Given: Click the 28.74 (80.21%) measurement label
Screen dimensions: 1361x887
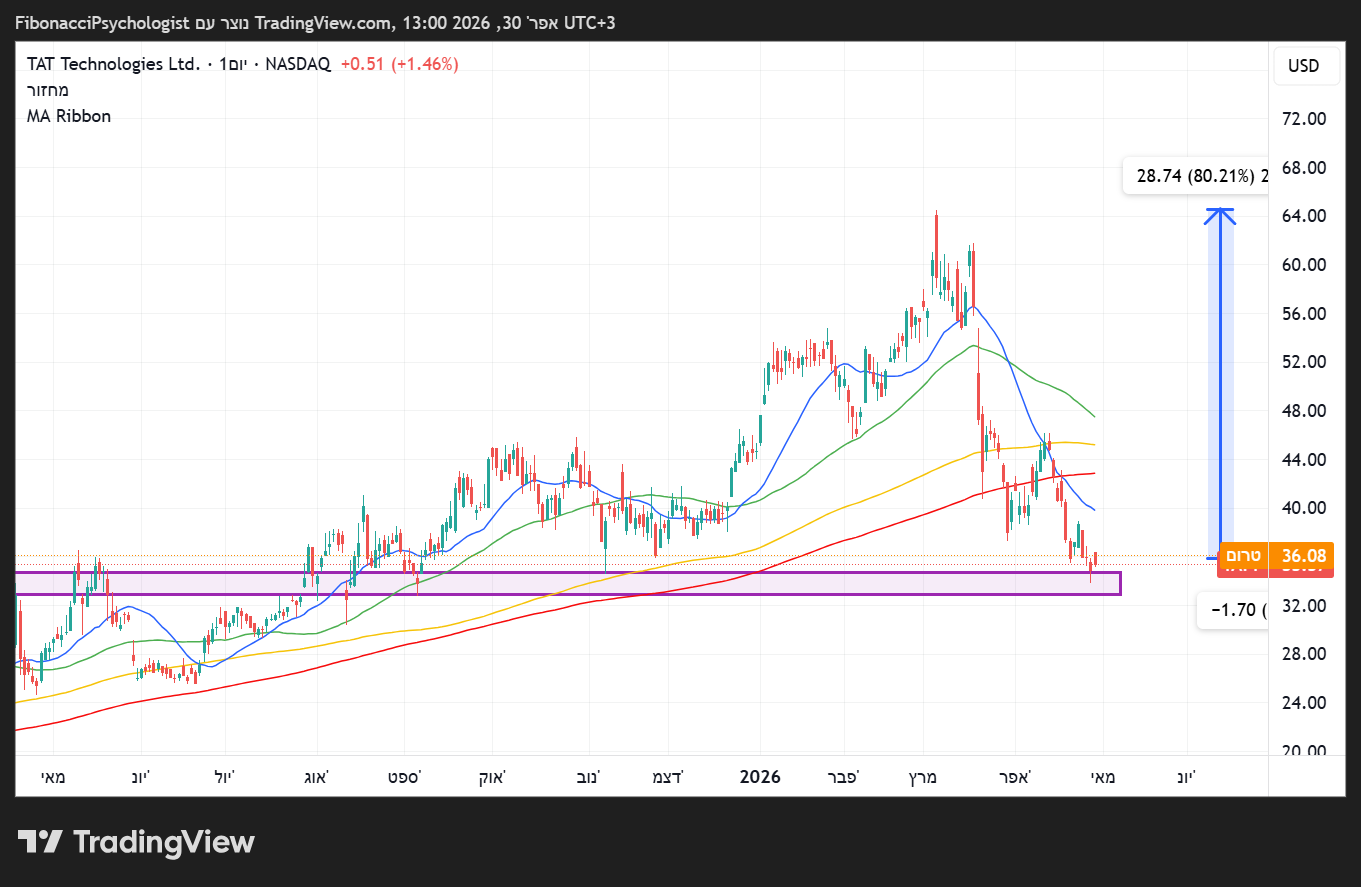Looking at the screenshot, I should click(x=1195, y=176).
